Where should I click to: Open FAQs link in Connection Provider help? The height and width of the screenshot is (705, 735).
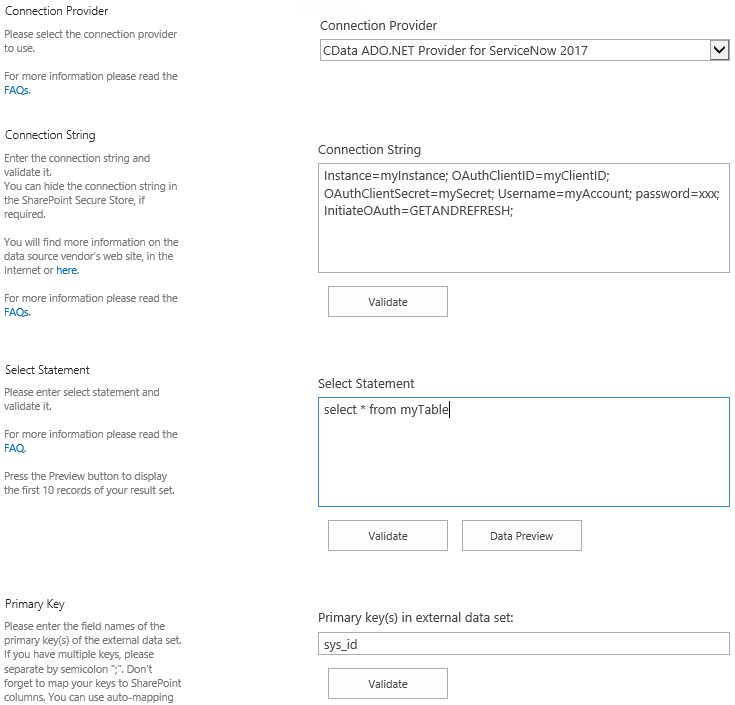[x=17, y=90]
